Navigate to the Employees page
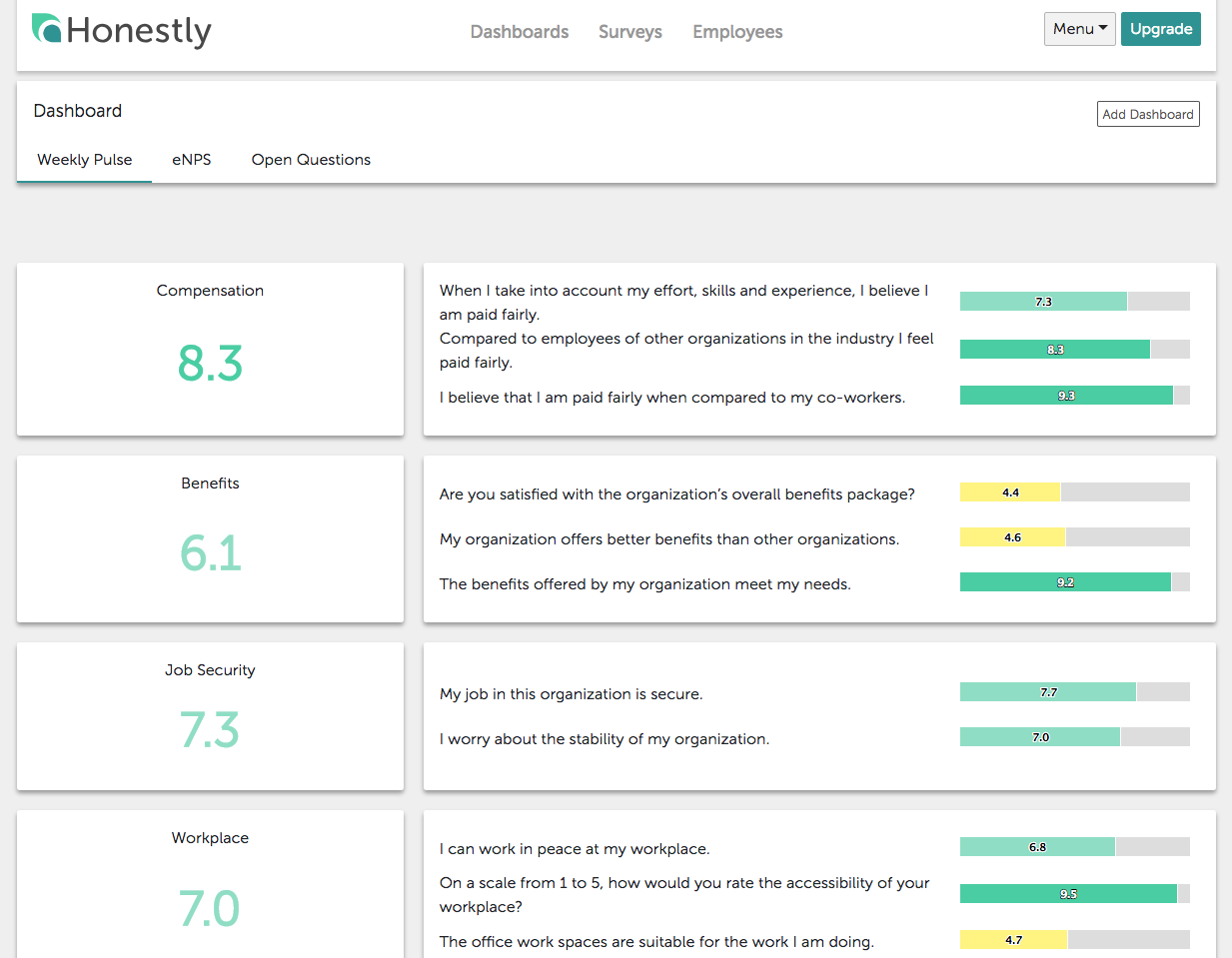The image size is (1232, 958). [x=737, y=32]
